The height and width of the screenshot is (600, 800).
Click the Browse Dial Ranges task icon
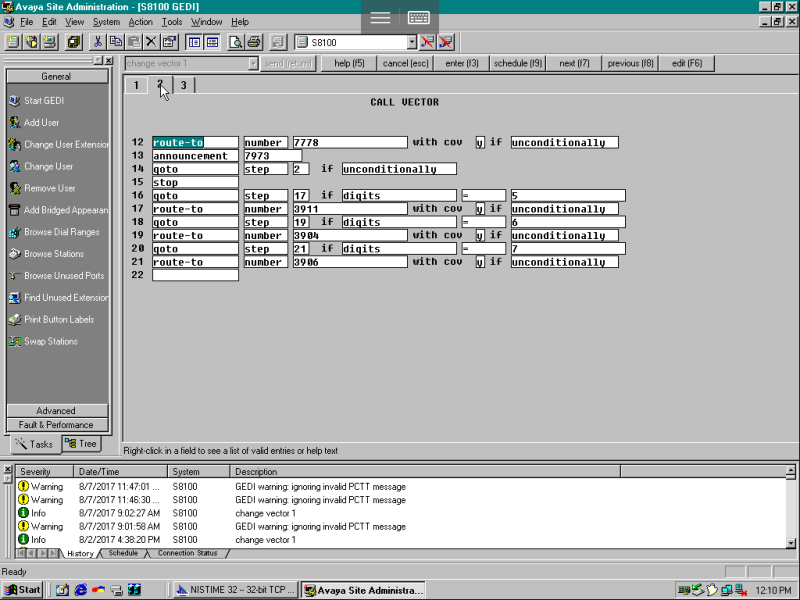pos(15,232)
